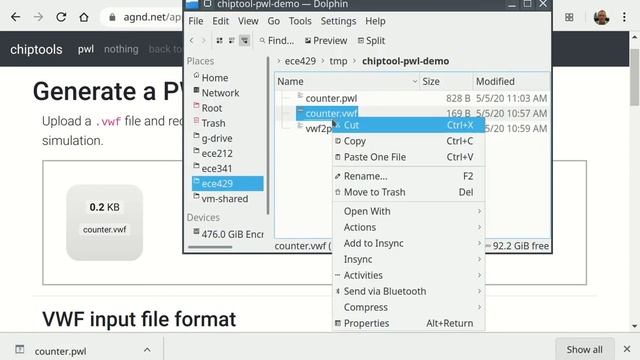Select Copy in the context menu
Viewport: 640px width, 360px height.
click(409, 141)
